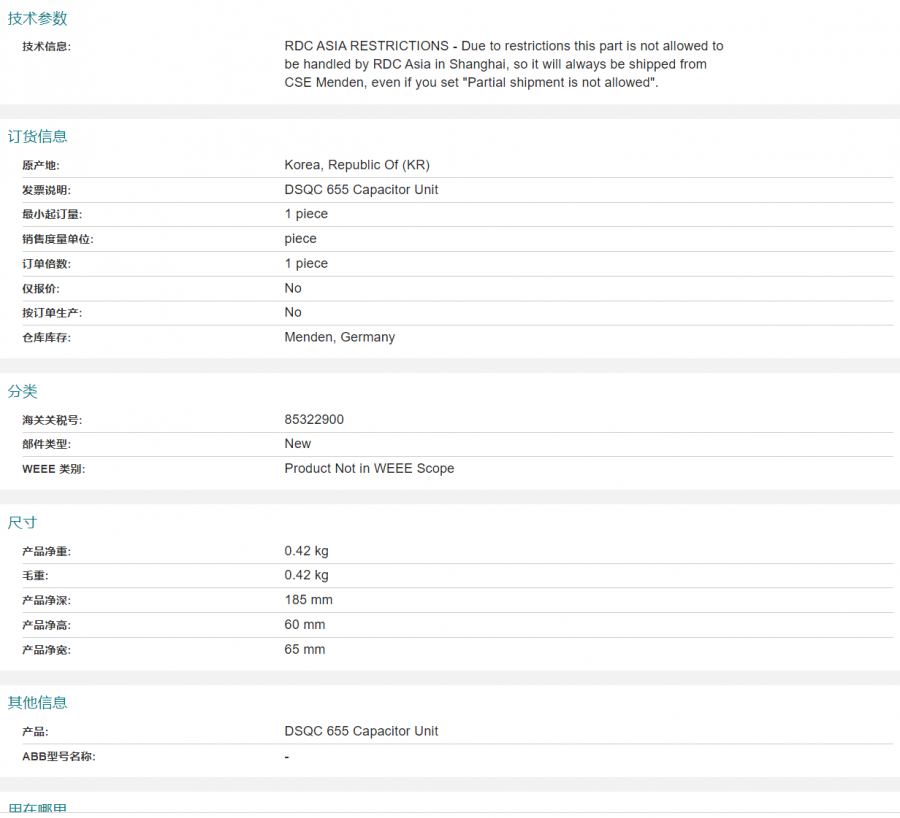Select the 销售度量单位 label
The image size is (900, 818).
[x=58, y=239]
